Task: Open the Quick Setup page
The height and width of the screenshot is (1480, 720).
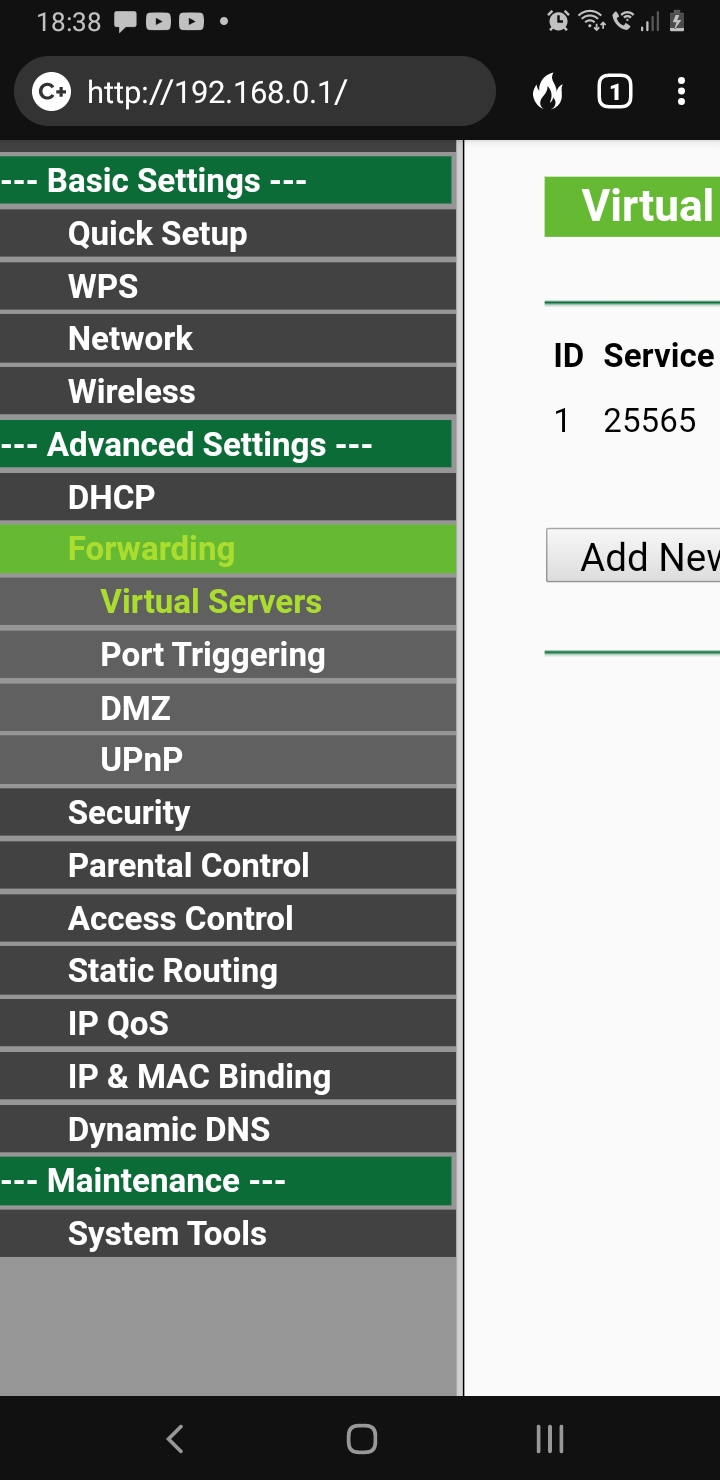Action: 157,234
